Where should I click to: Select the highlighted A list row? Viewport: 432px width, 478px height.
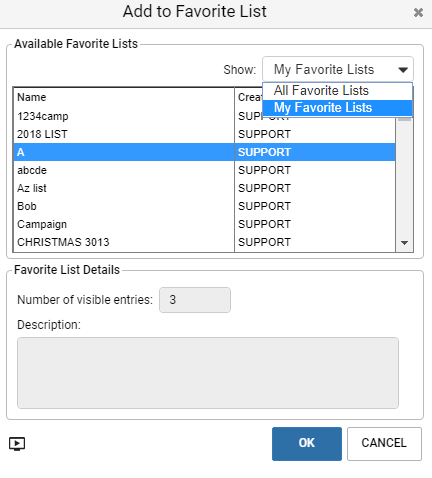pos(204,152)
